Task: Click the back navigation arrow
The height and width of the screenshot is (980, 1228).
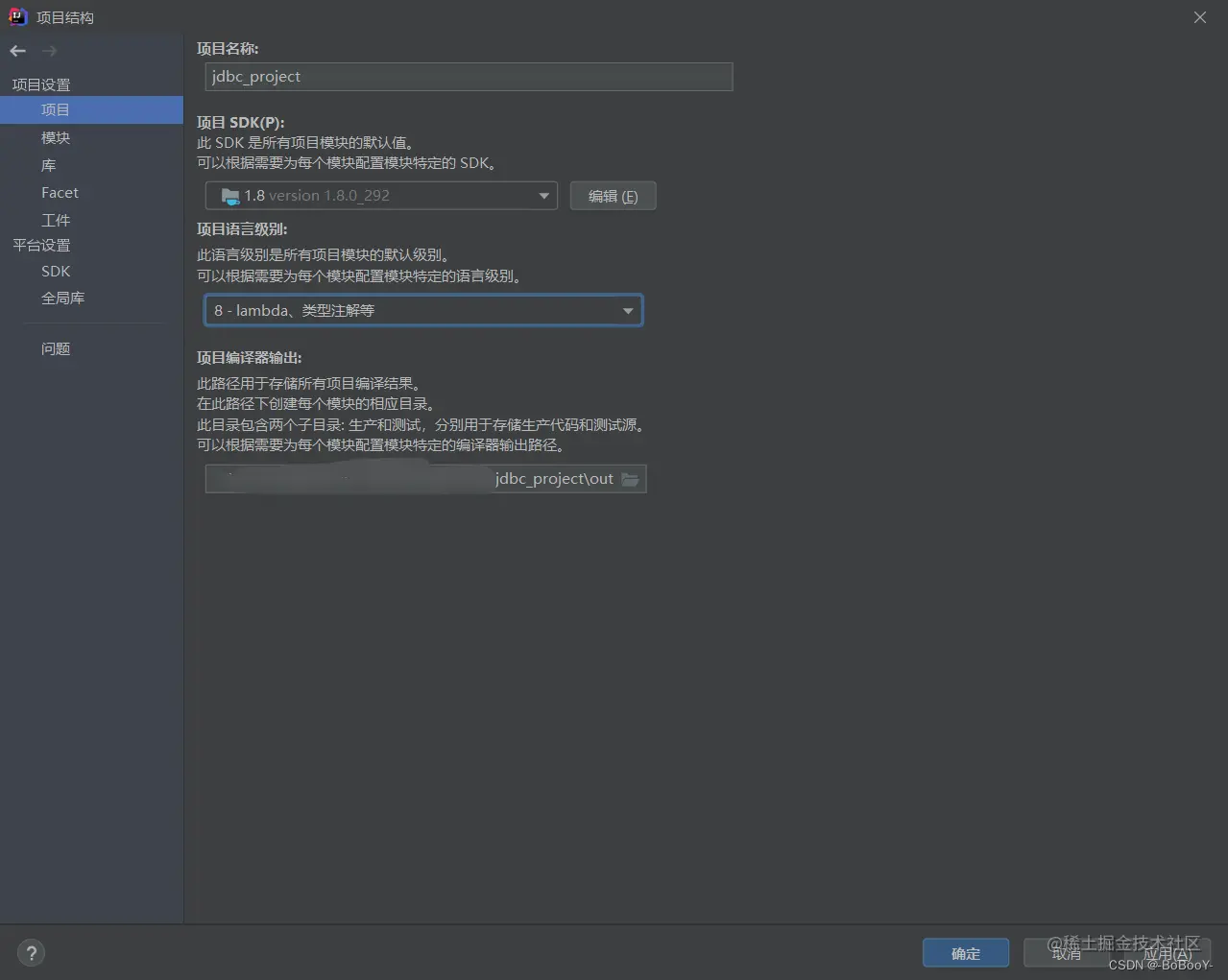Action: pos(16,51)
